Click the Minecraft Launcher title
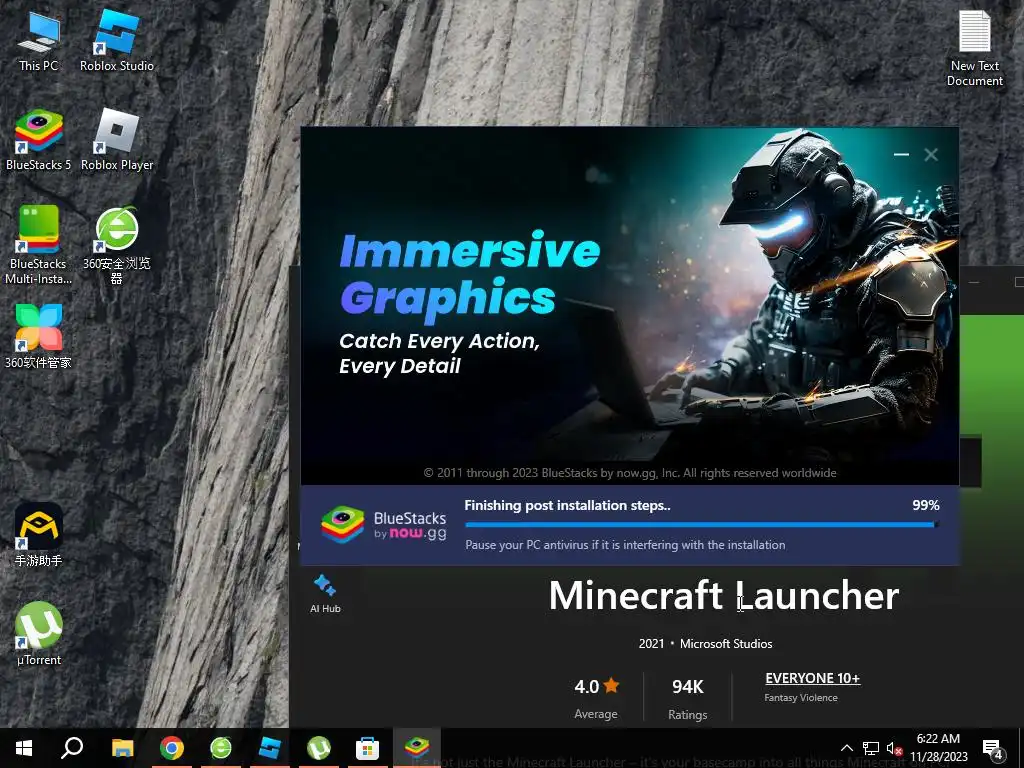The width and height of the screenshot is (1024, 768). tap(724, 596)
